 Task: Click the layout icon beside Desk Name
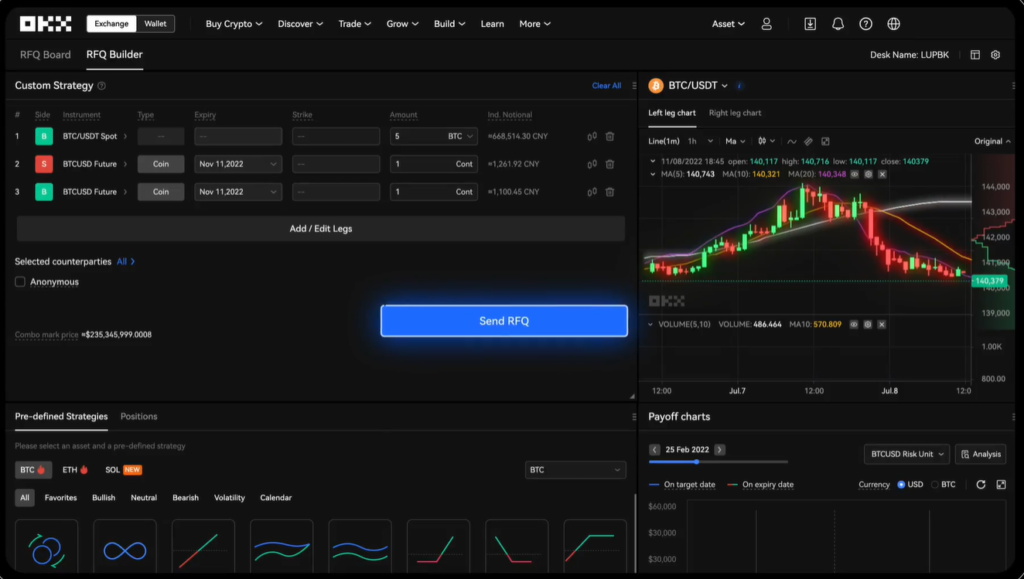pyautogui.click(x=975, y=55)
